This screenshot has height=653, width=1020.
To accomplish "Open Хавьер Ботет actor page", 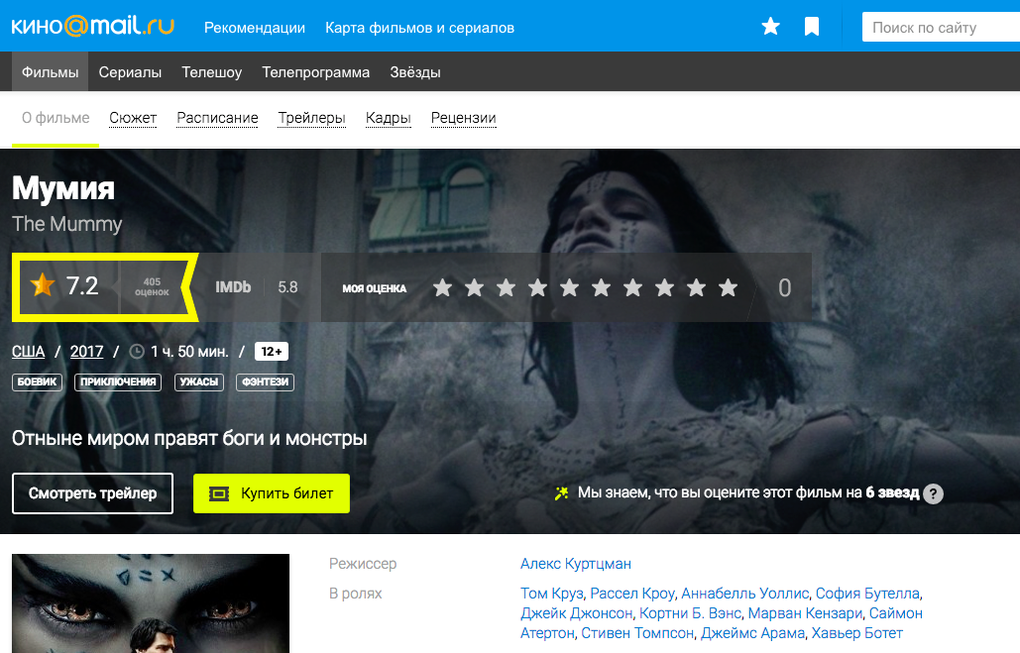I will pos(857,633).
